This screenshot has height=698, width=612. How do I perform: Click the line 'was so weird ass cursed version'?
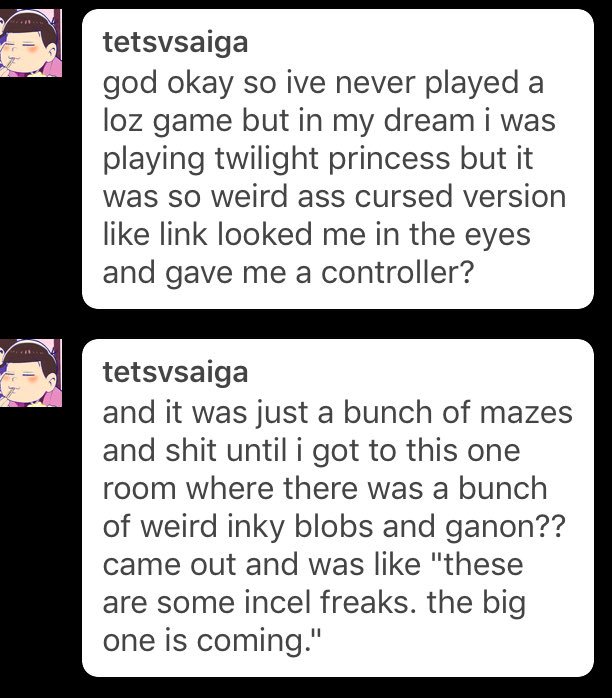[x=334, y=197]
